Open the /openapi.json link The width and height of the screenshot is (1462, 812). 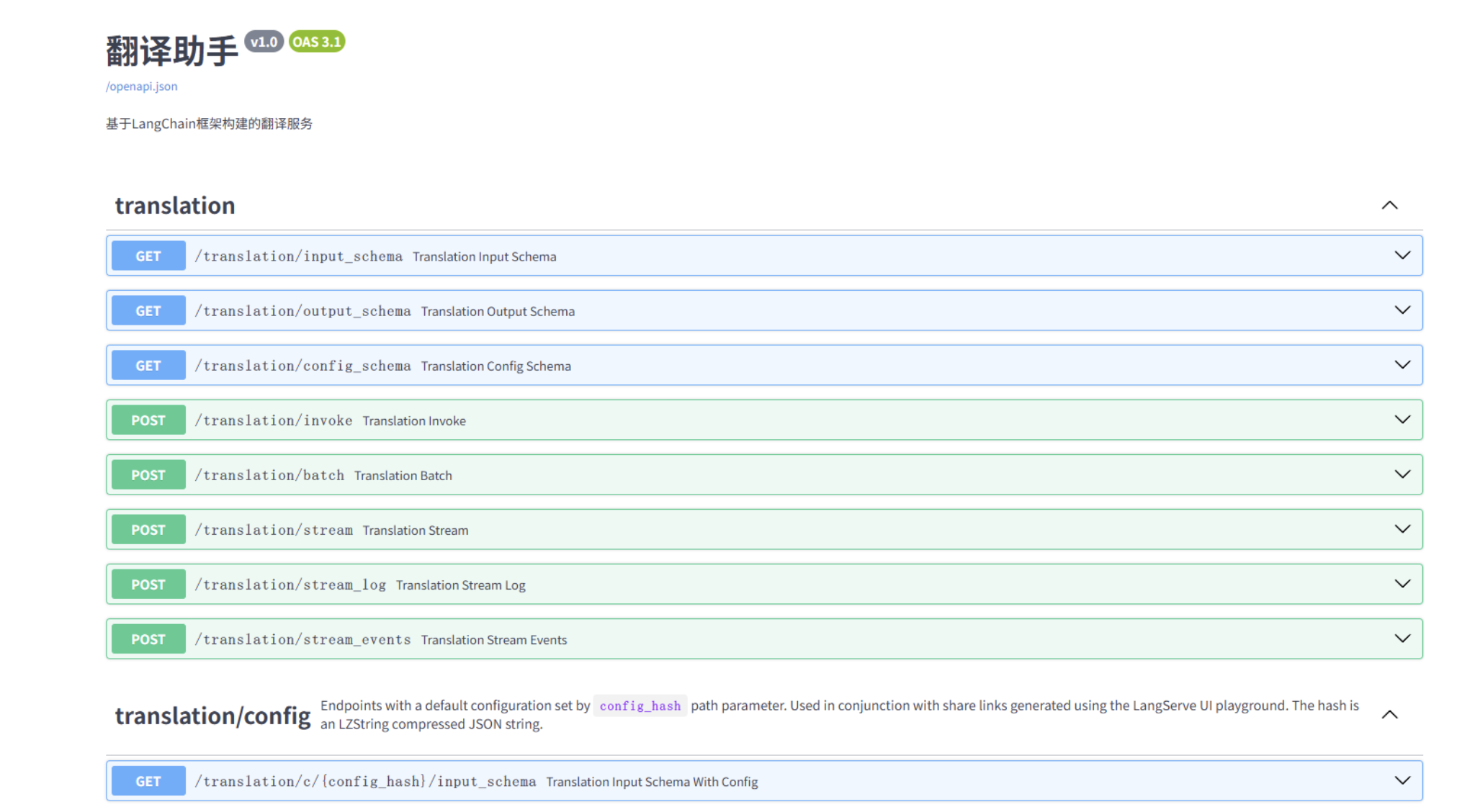click(x=141, y=86)
